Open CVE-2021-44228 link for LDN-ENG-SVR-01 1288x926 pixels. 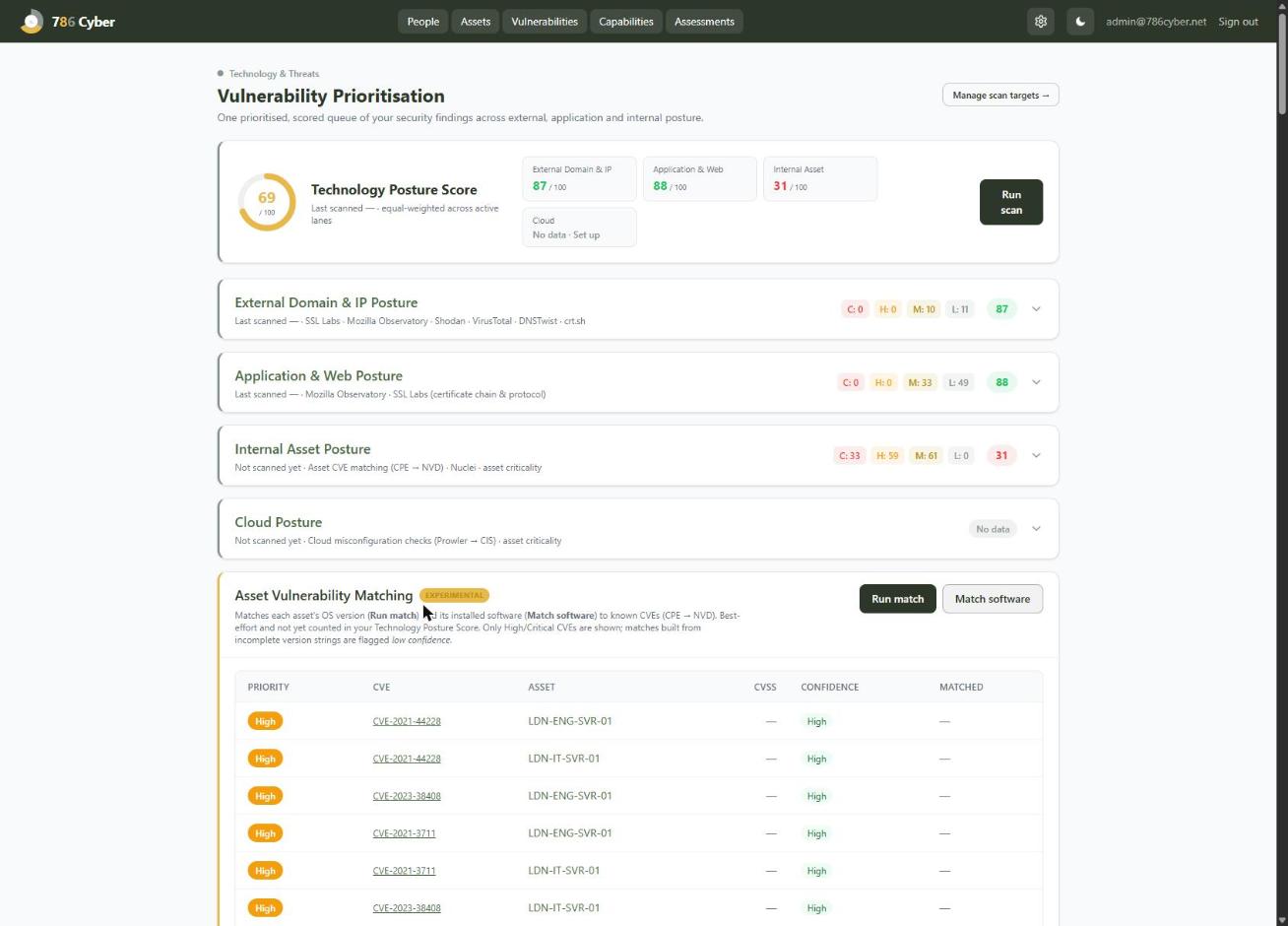pyautogui.click(x=407, y=721)
